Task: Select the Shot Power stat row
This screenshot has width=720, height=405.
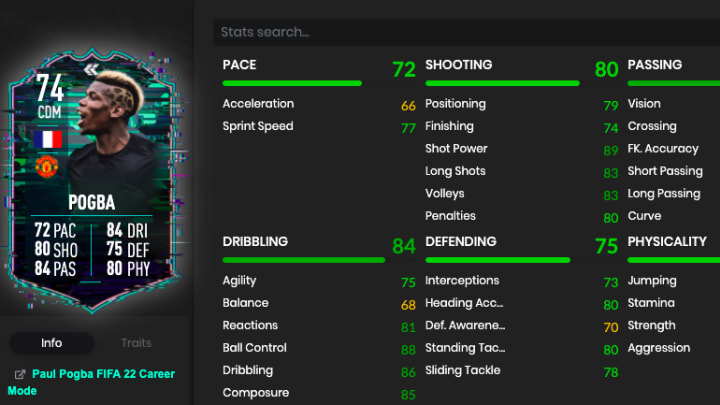Action: (x=522, y=149)
